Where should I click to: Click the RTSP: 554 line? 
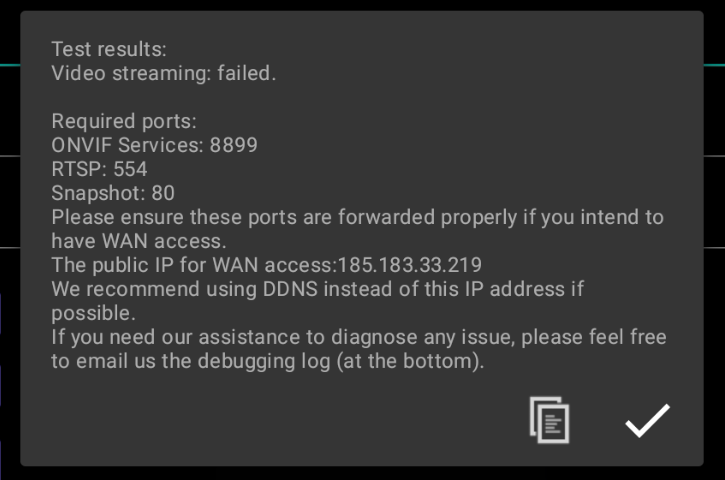coord(99,169)
